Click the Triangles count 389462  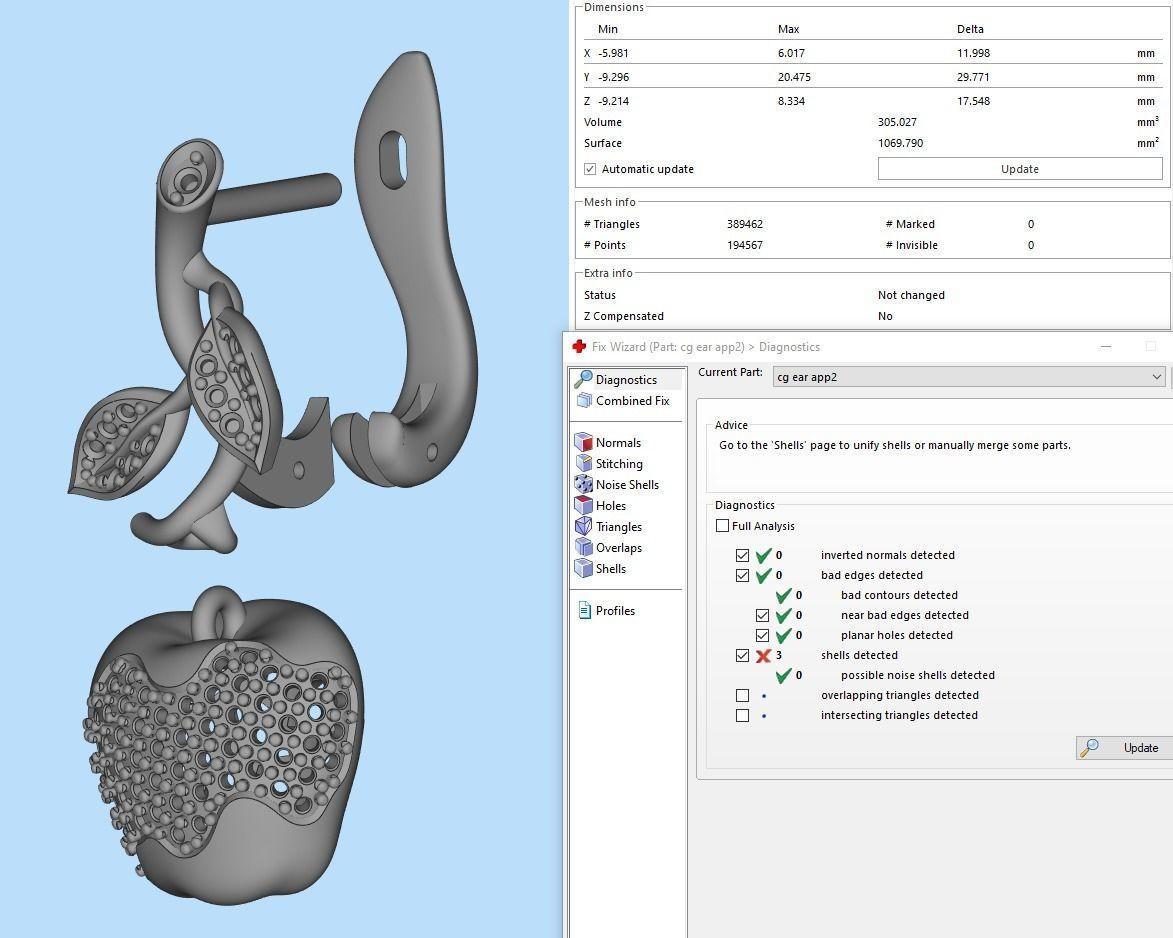click(x=744, y=224)
